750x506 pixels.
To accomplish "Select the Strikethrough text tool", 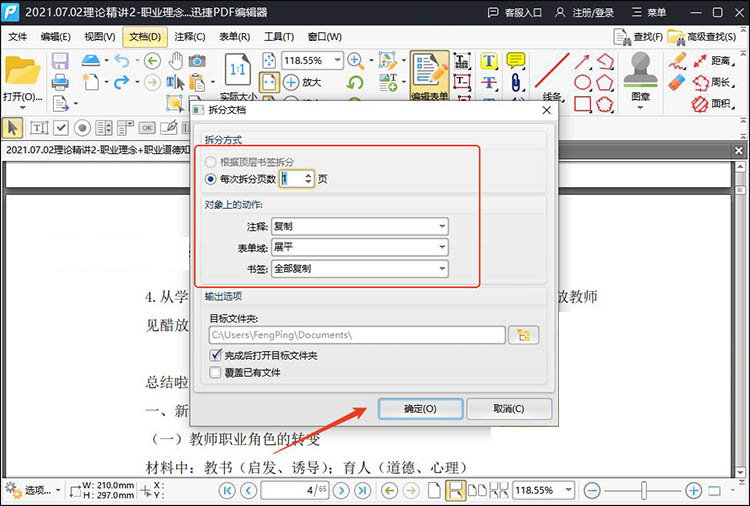I will point(488,82).
